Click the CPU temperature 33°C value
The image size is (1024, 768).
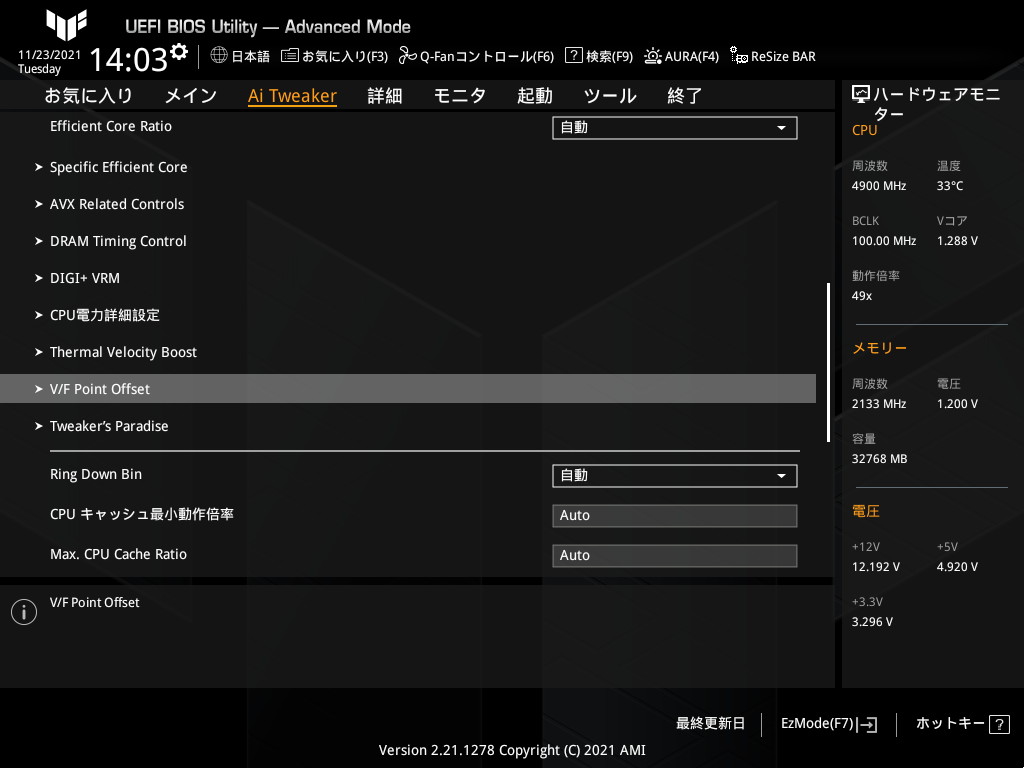click(x=950, y=186)
